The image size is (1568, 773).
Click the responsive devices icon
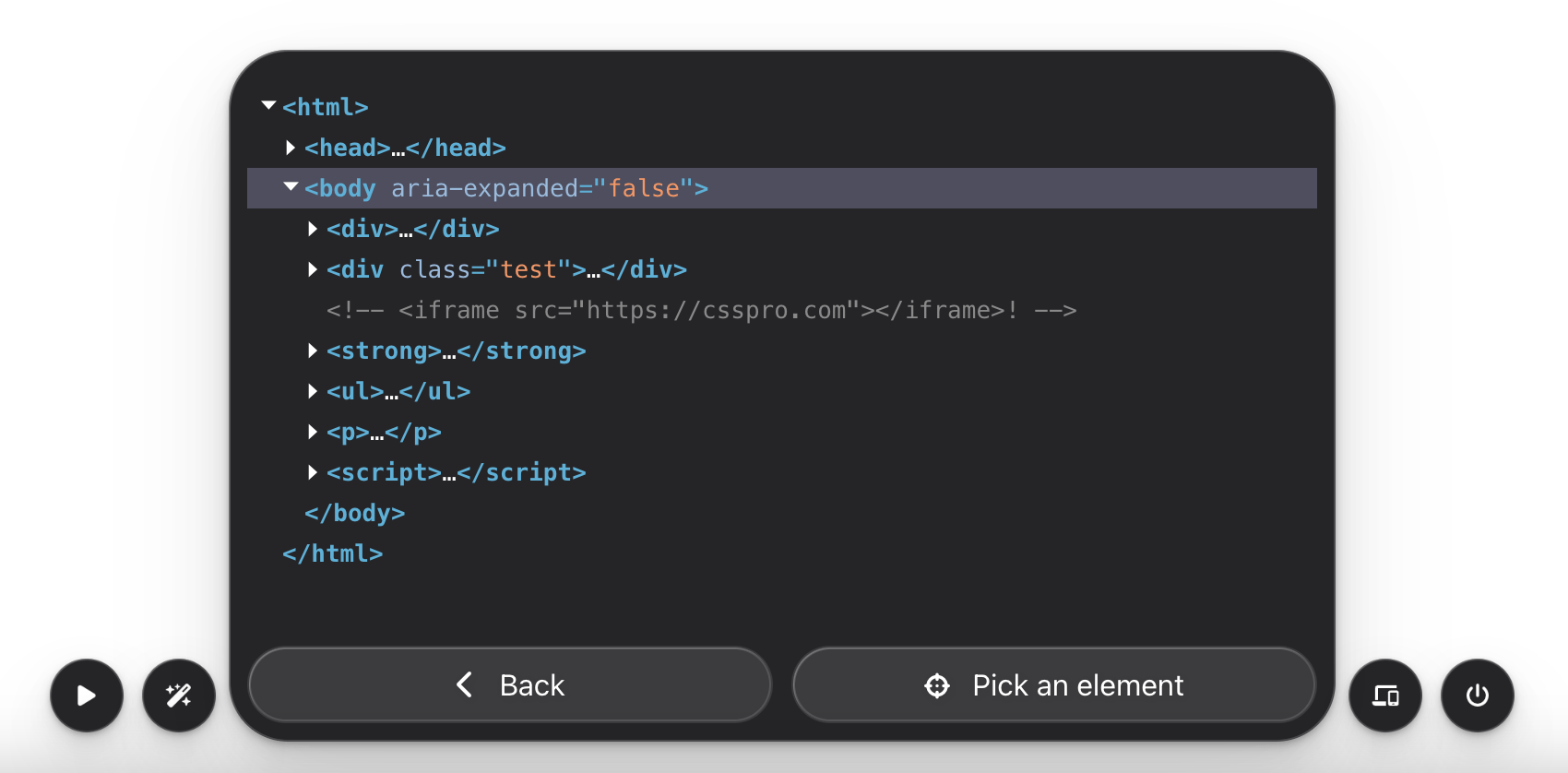[x=1385, y=696]
